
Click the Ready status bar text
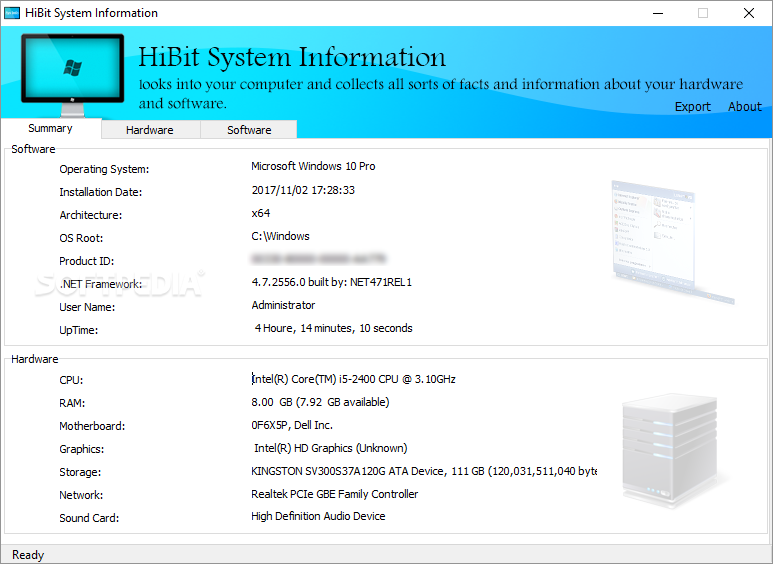tap(28, 555)
